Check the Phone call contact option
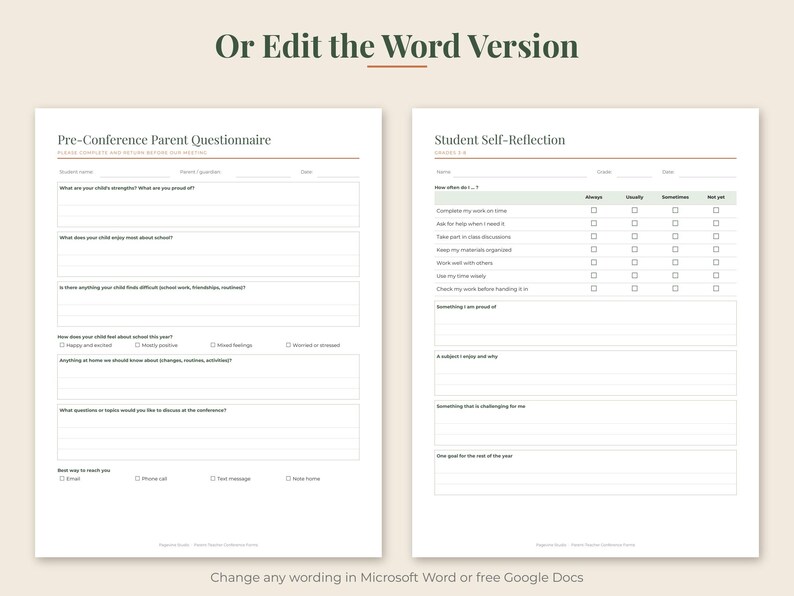Image resolution: width=794 pixels, height=596 pixels. [137, 479]
